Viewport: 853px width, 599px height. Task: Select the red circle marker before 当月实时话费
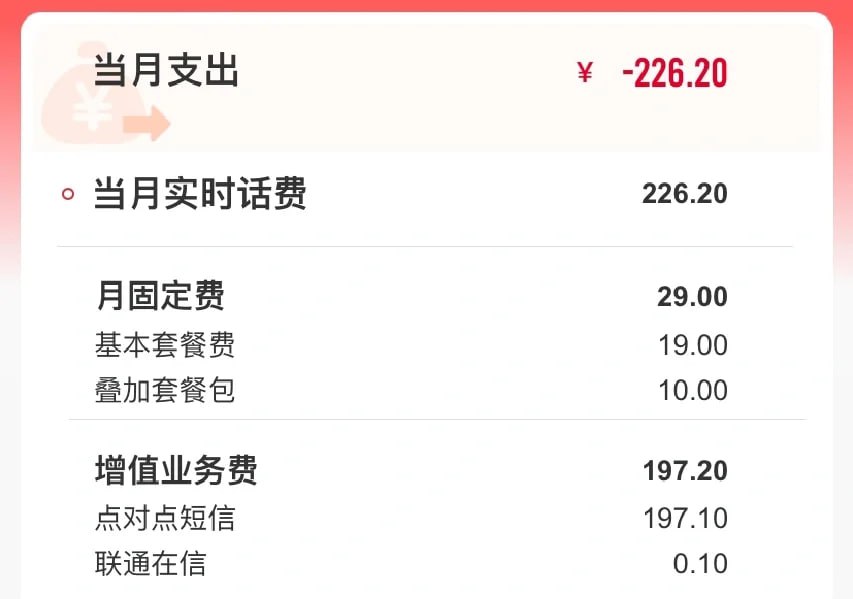[66, 194]
